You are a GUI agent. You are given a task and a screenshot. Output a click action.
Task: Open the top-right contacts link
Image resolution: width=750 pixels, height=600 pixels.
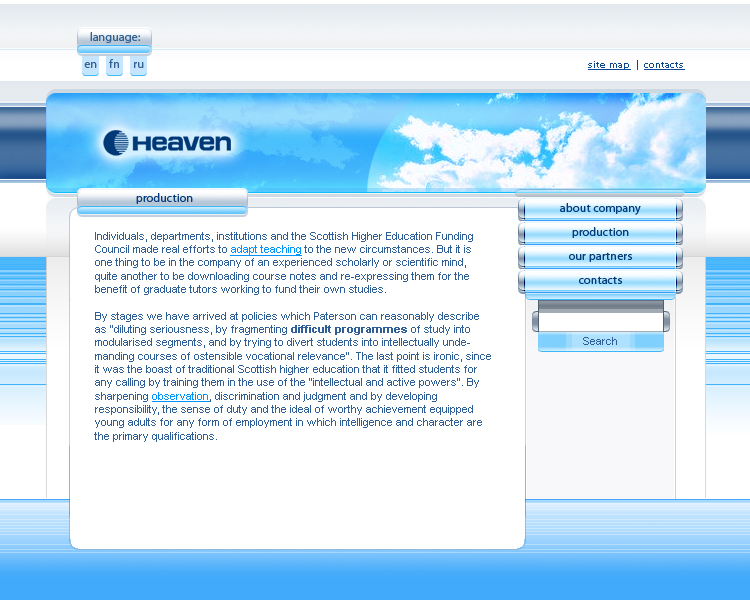pos(663,65)
